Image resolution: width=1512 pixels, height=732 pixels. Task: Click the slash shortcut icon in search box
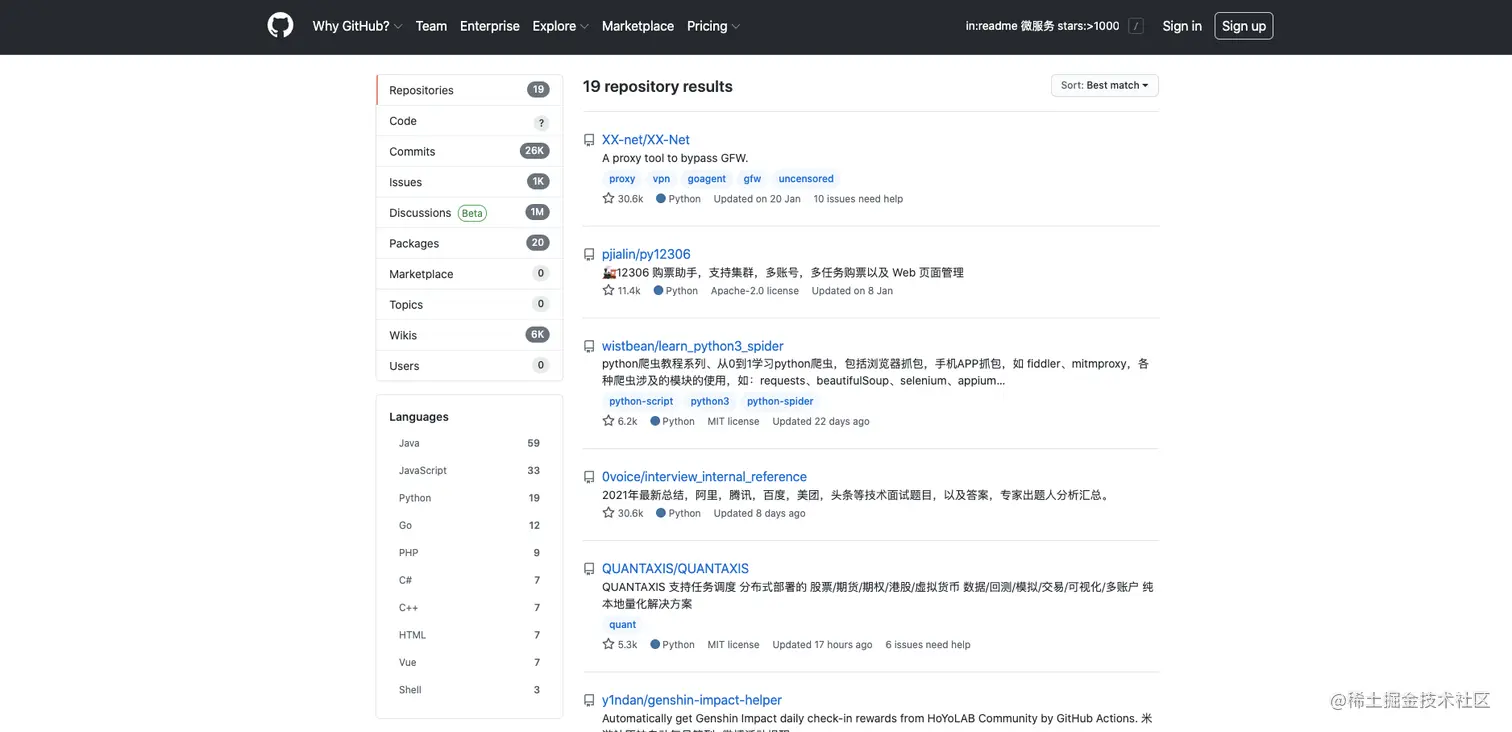tap(1135, 26)
